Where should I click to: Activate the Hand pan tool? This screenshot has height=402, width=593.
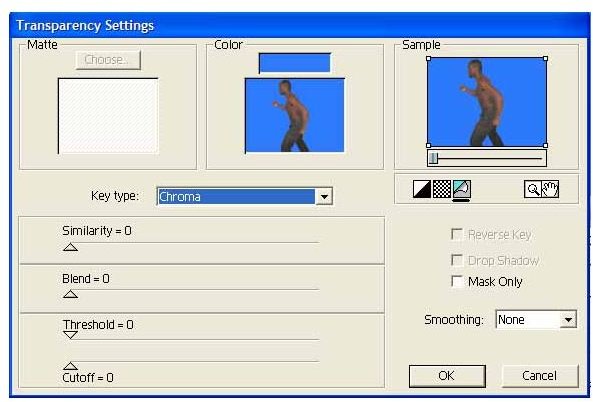pos(550,189)
